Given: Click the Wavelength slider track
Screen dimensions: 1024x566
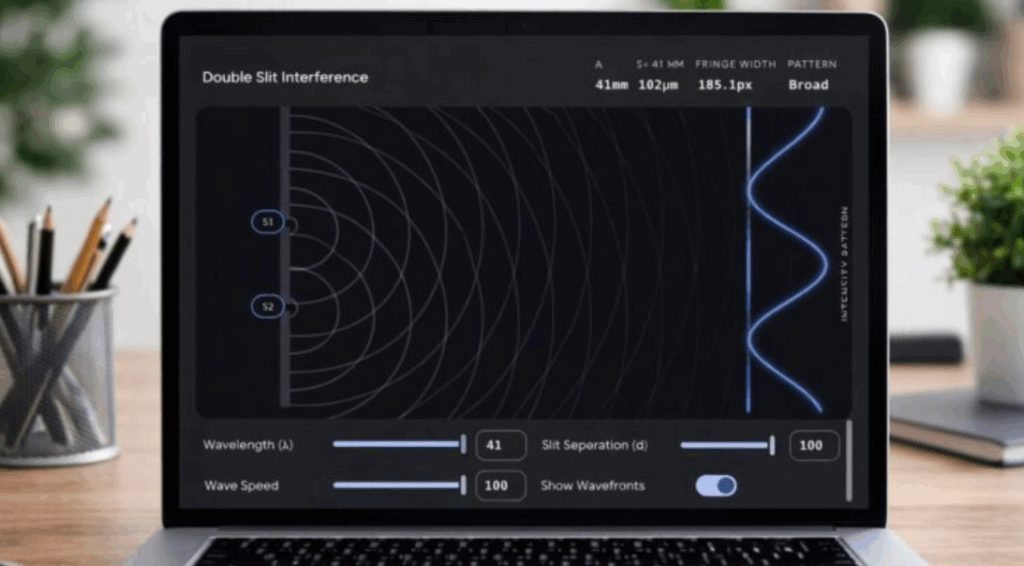Looking at the screenshot, I should tap(395, 444).
